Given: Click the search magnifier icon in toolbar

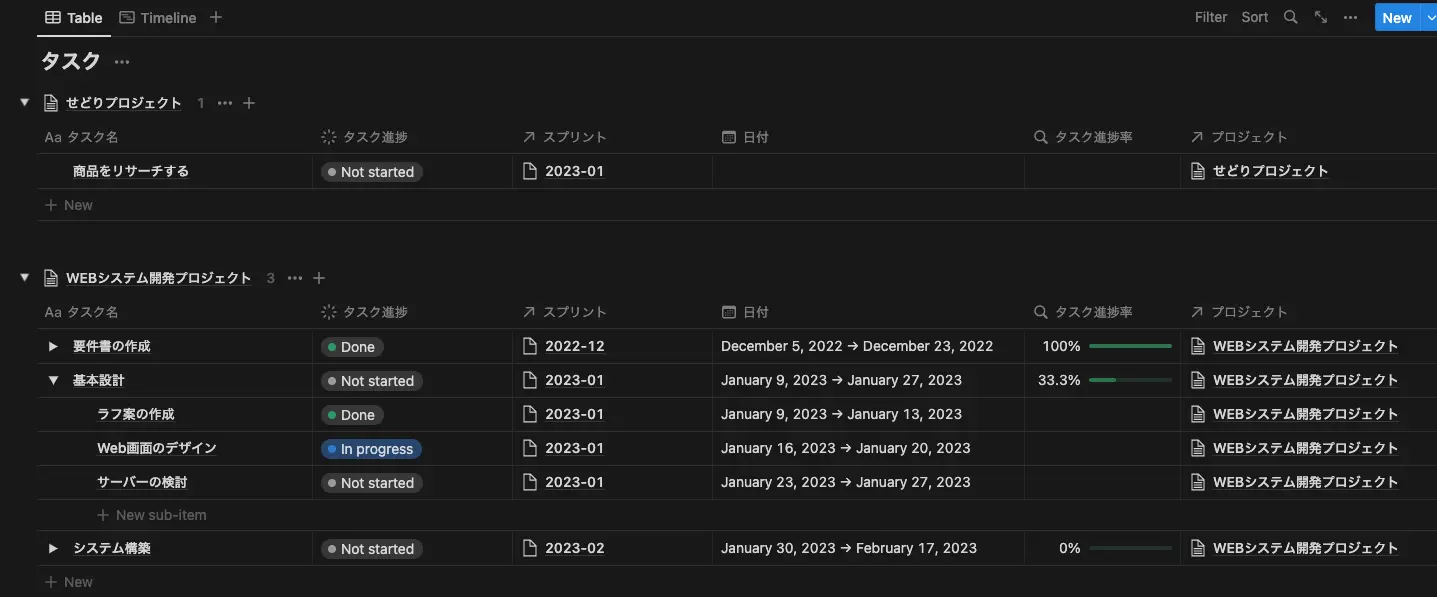Looking at the screenshot, I should (x=1290, y=17).
